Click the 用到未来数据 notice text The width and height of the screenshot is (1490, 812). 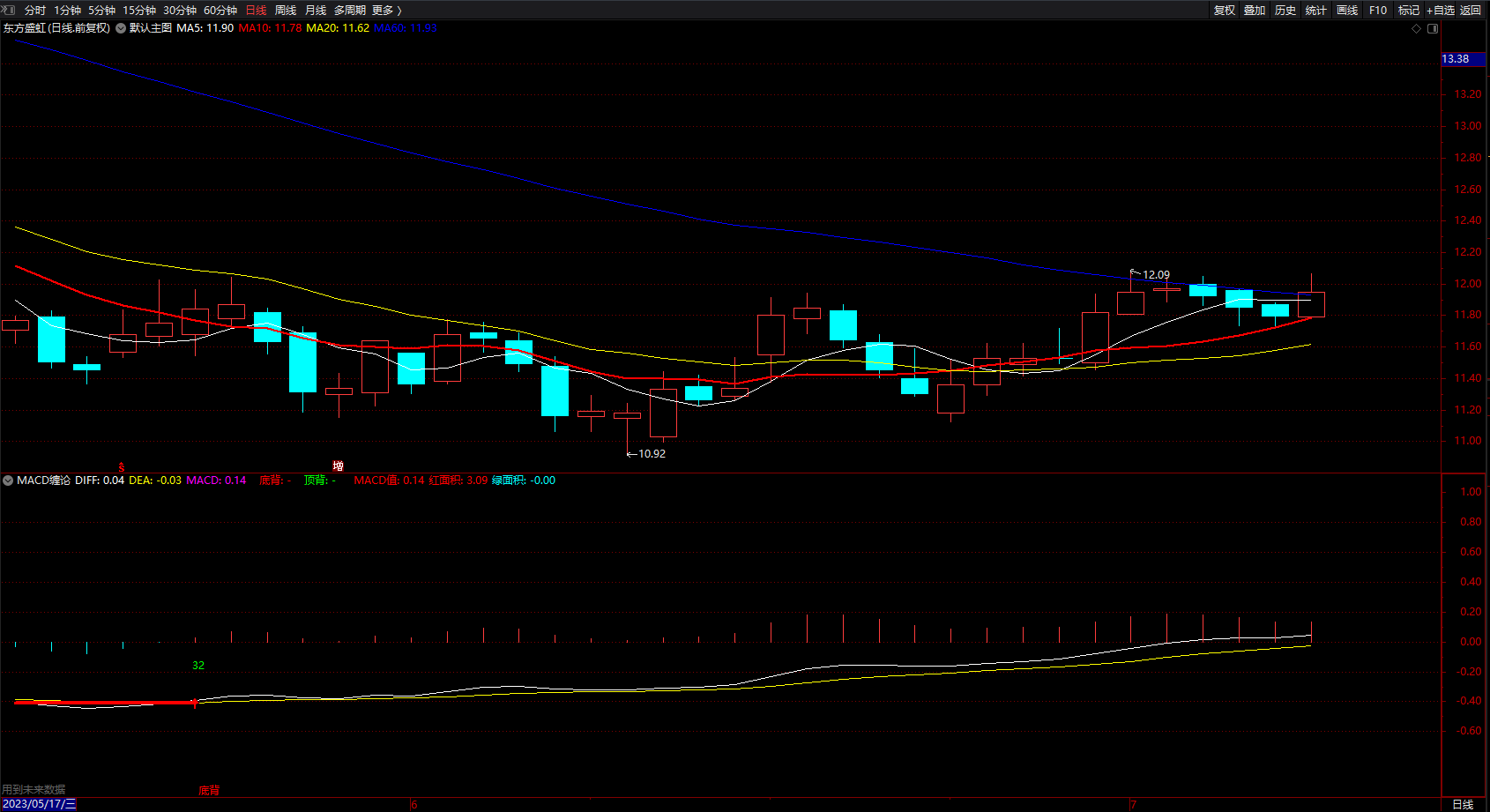tap(34, 790)
